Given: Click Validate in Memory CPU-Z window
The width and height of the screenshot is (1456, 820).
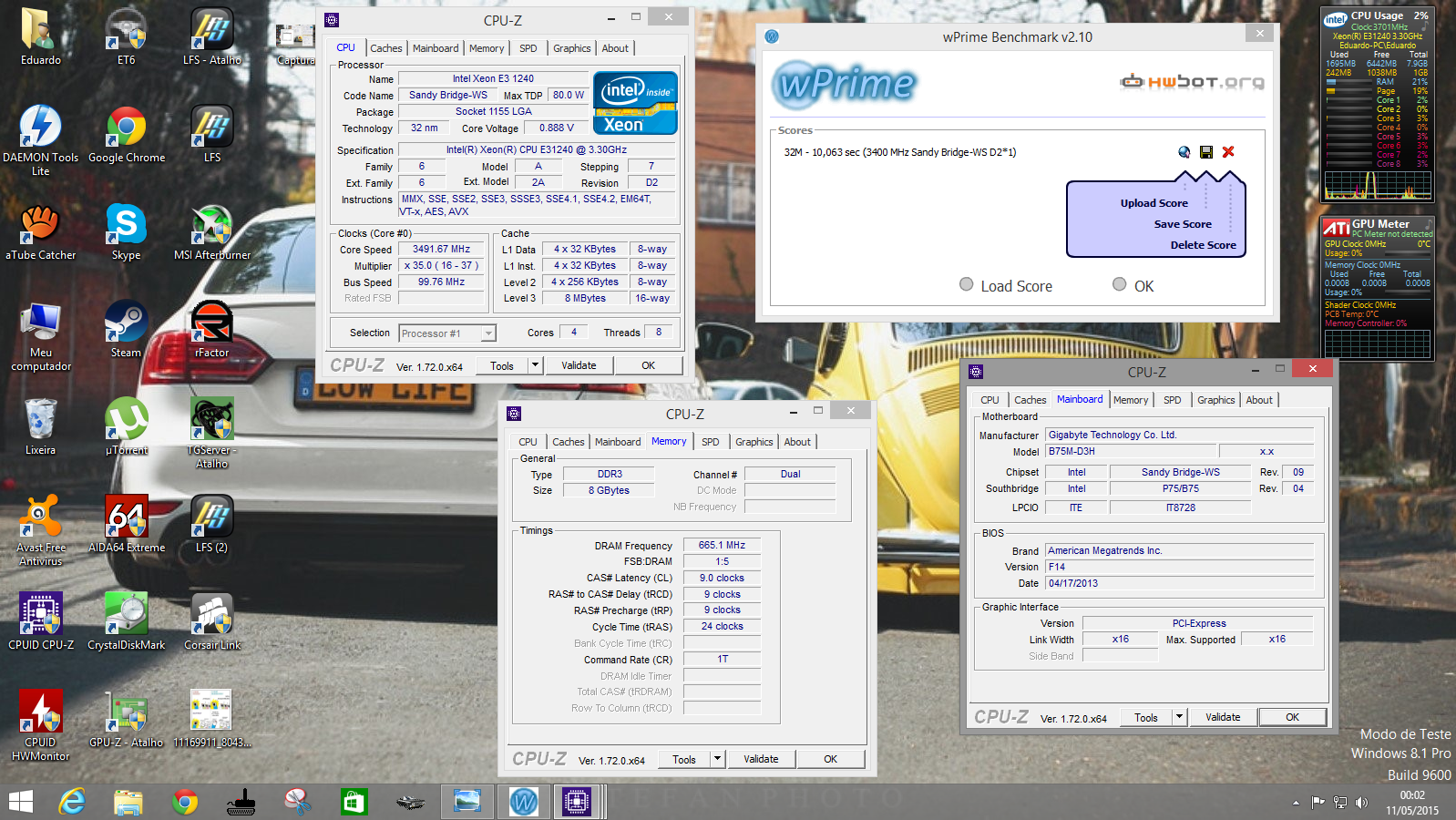Looking at the screenshot, I should point(761,759).
